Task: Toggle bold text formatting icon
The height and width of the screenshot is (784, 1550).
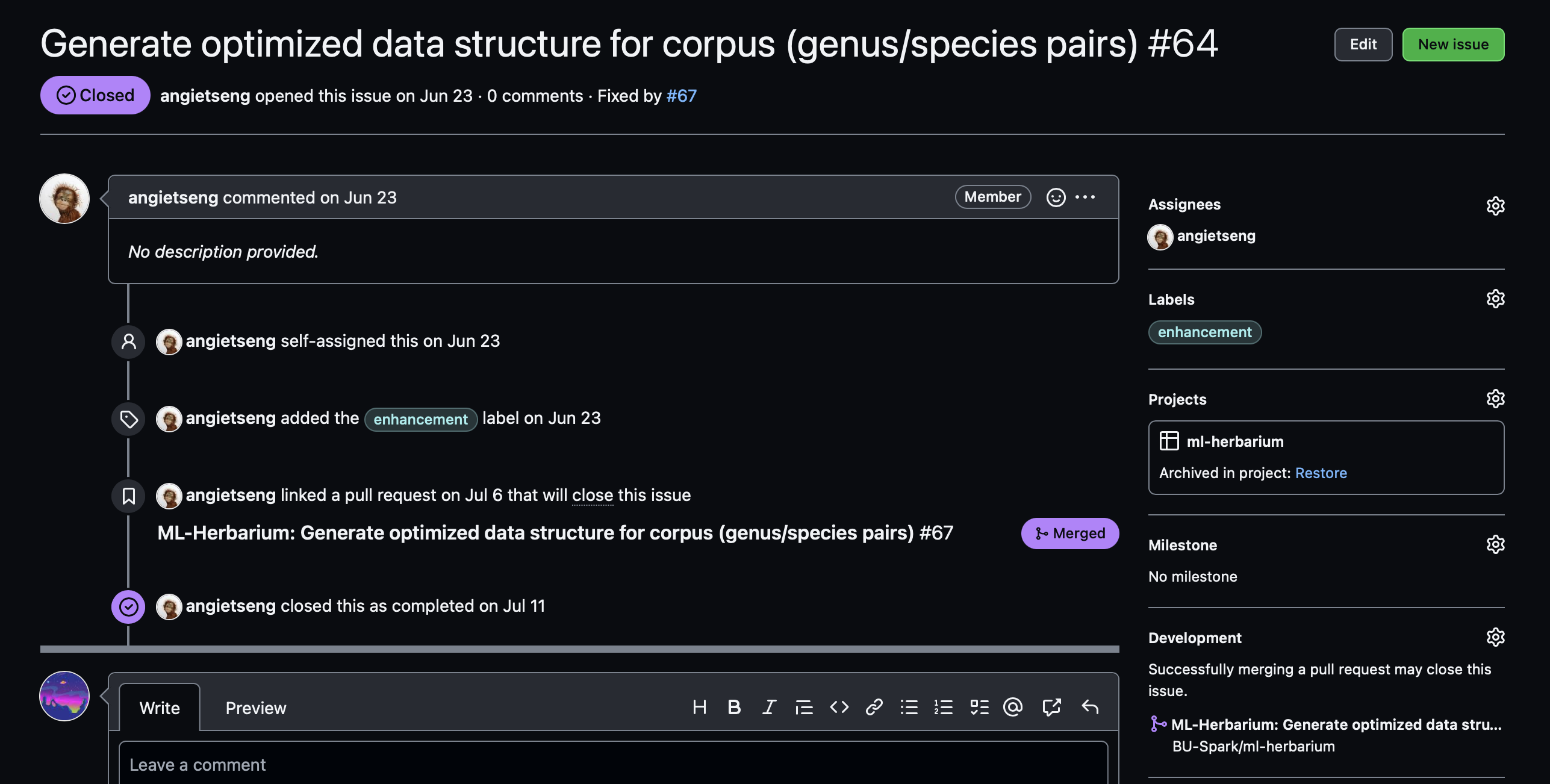Action: point(733,707)
